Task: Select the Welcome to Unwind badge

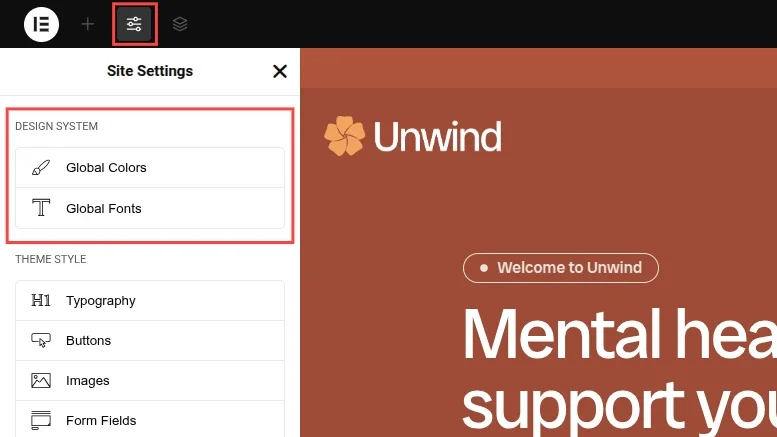Action: pos(560,268)
